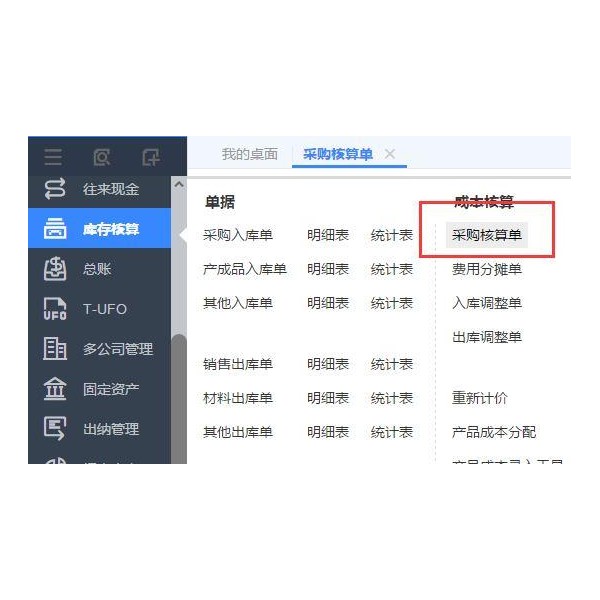Switch to the 我的桌面 tab

coord(249,154)
